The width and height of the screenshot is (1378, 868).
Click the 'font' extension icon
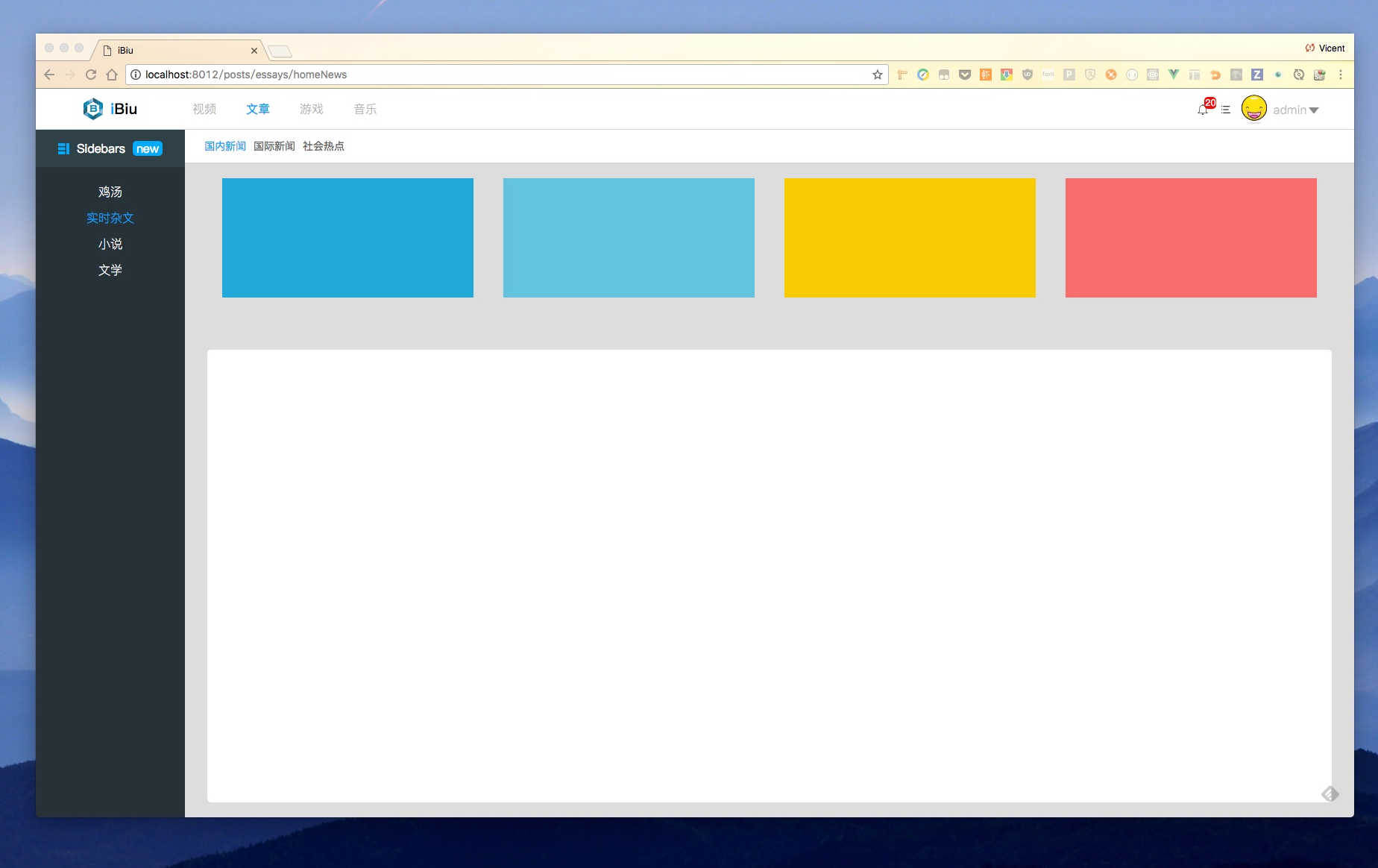click(1048, 75)
